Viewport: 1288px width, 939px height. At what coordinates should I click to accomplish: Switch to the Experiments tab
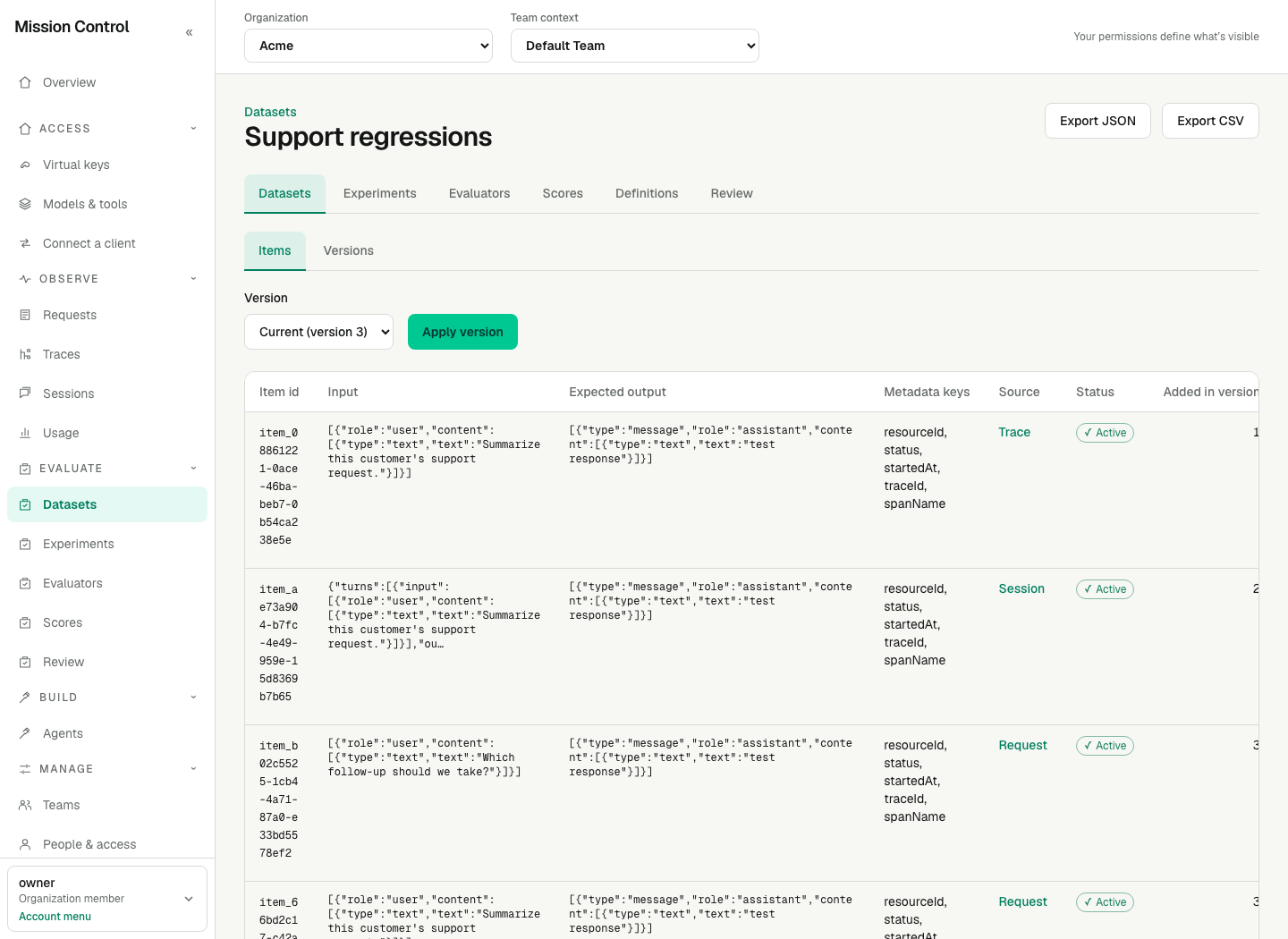(380, 193)
